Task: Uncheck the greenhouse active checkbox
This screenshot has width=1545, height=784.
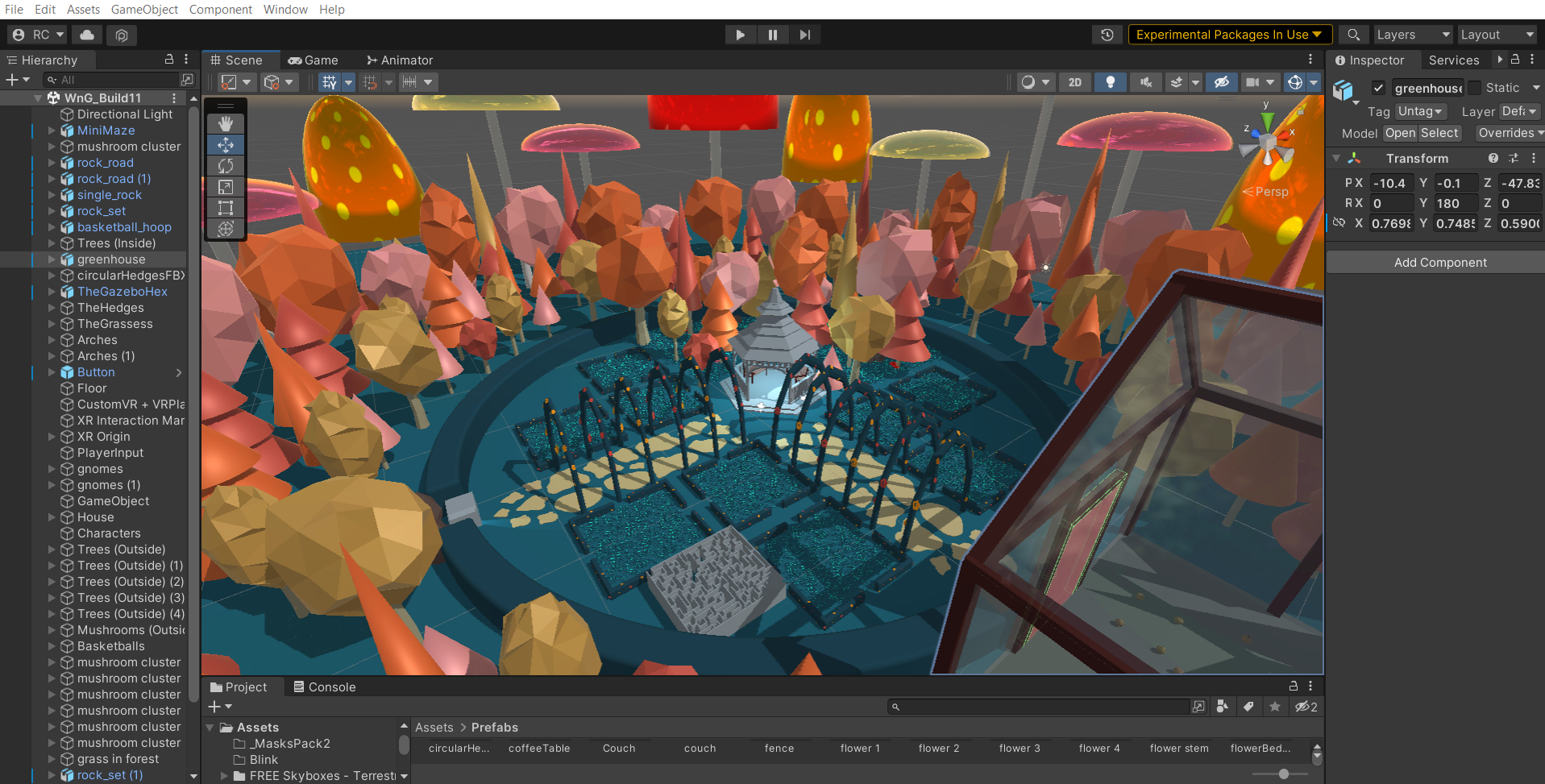Action: [x=1378, y=88]
